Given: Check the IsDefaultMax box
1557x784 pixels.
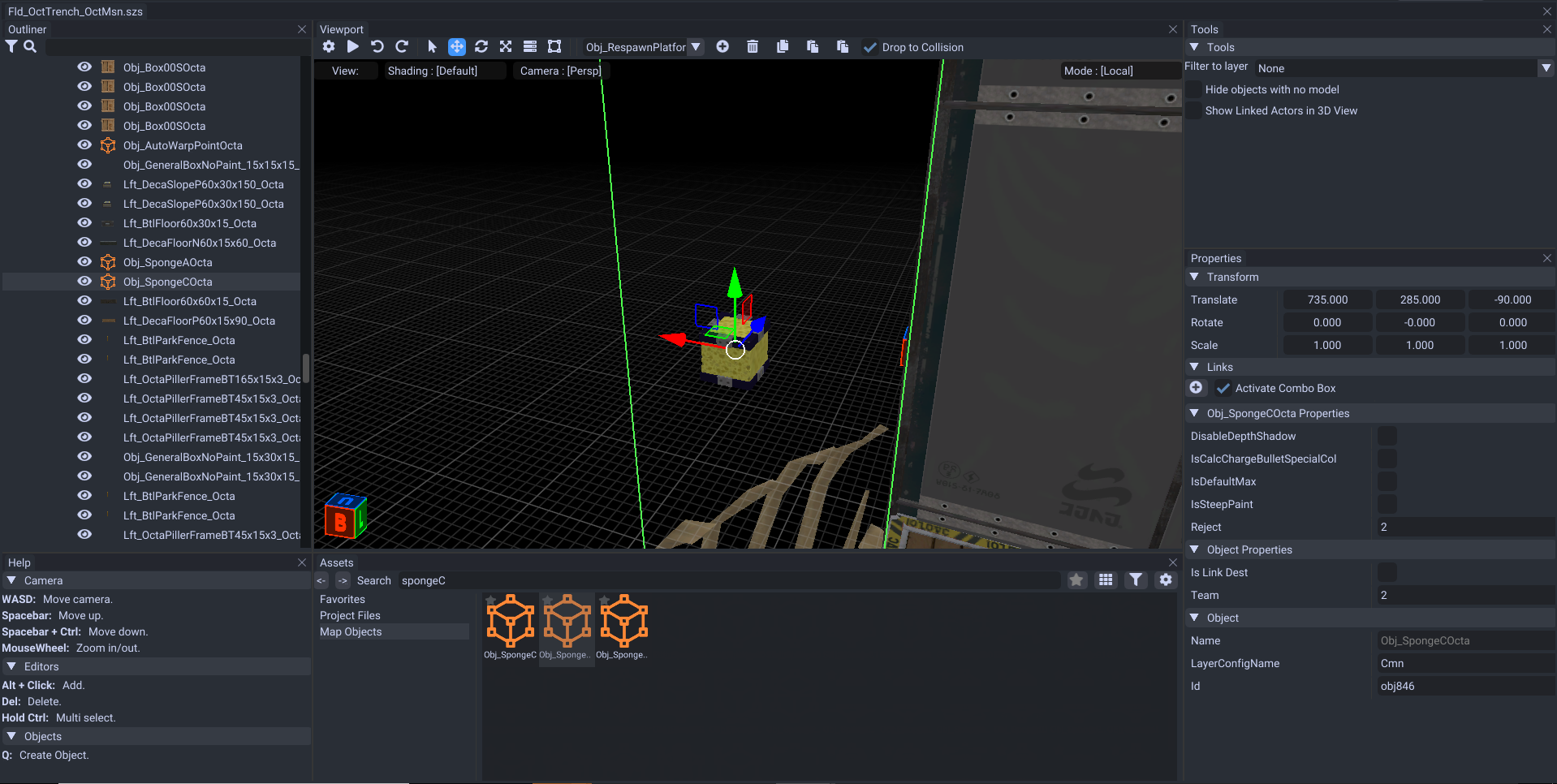Looking at the screenshot, I should [1387, 481].
